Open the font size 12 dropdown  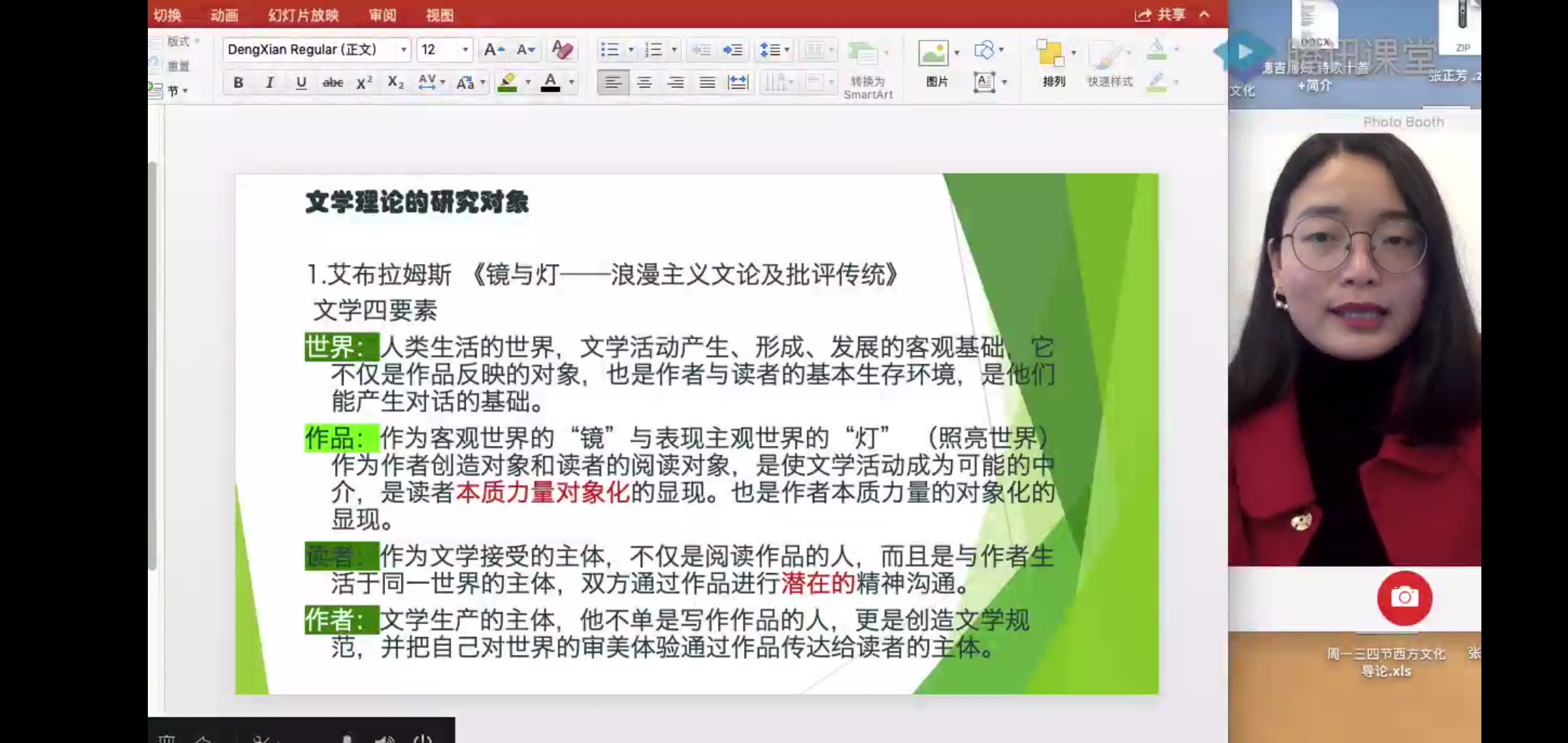coord(465,50)
